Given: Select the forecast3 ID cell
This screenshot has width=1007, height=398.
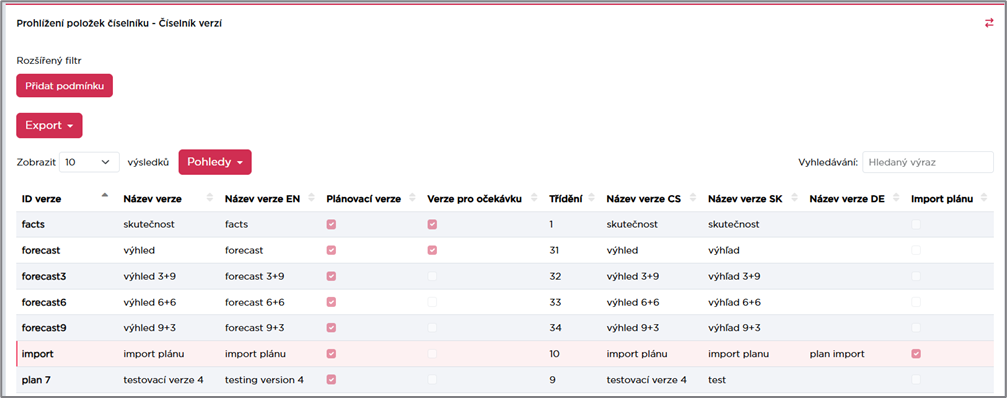Looking at the screenshot, I should point(44,276).
